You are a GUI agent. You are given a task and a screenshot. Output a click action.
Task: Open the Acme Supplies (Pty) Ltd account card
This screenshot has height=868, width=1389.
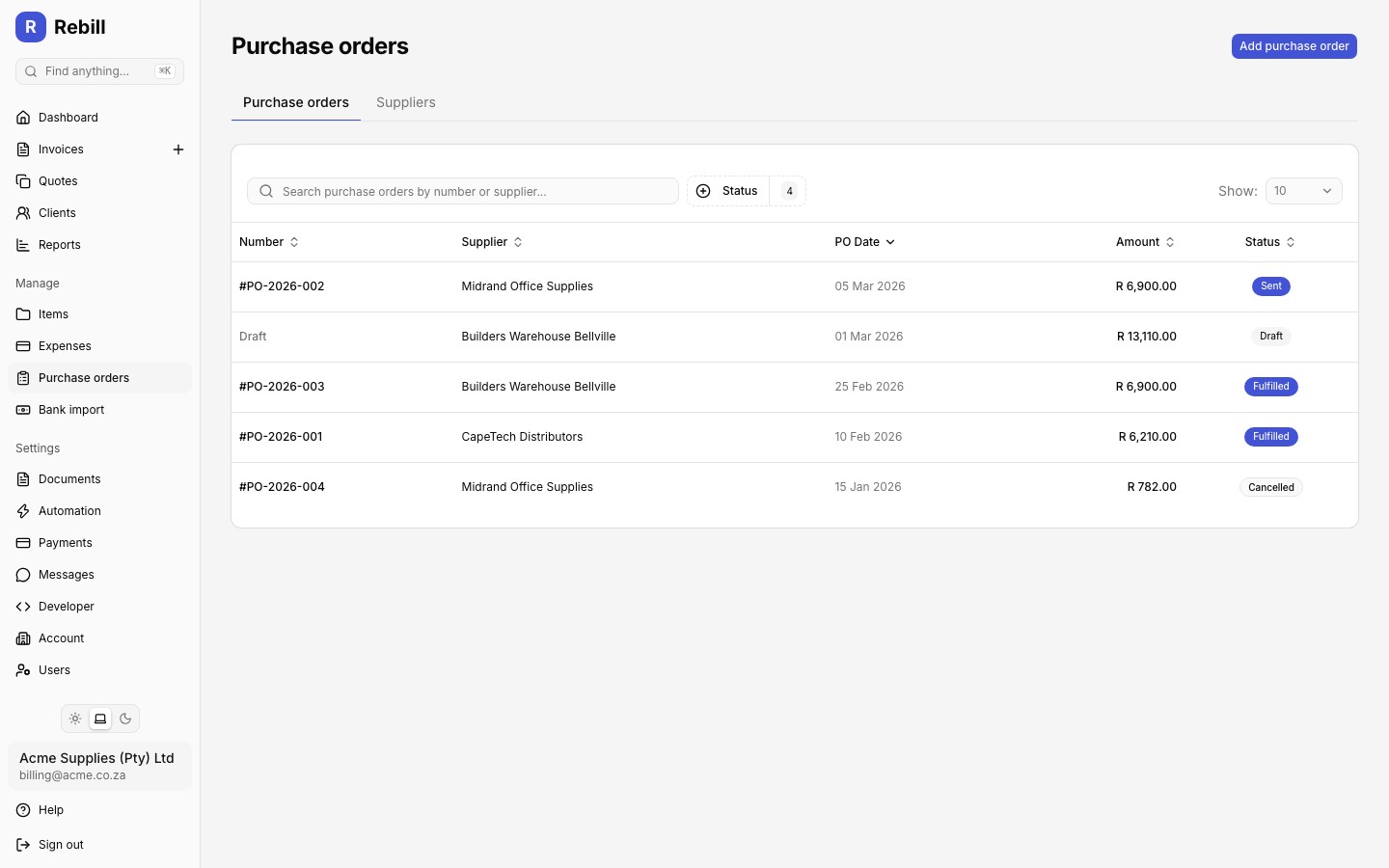pyautogui.click(x=99, y=766)
